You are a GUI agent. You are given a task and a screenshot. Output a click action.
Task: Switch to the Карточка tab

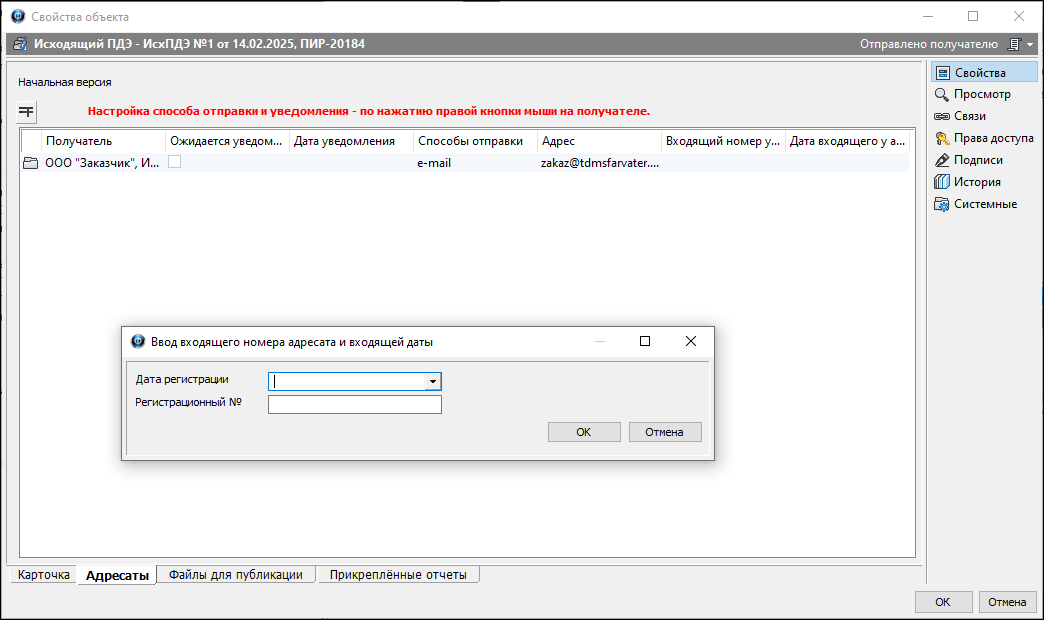click(44, 575)
